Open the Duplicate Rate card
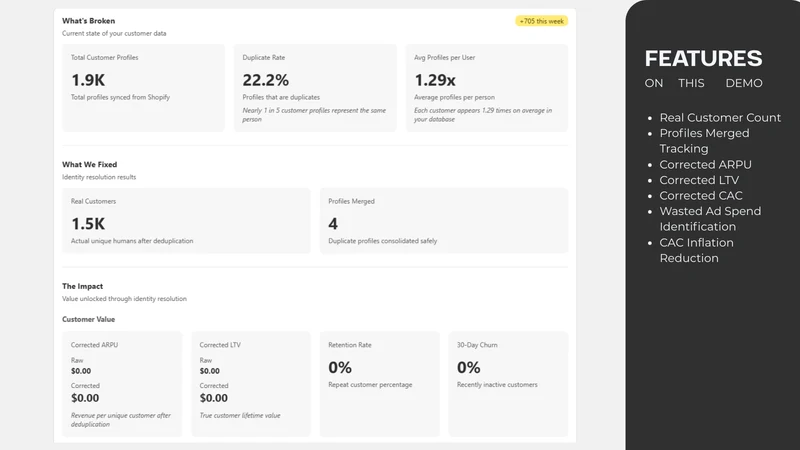Screen dimensions: 800x450 315,88
